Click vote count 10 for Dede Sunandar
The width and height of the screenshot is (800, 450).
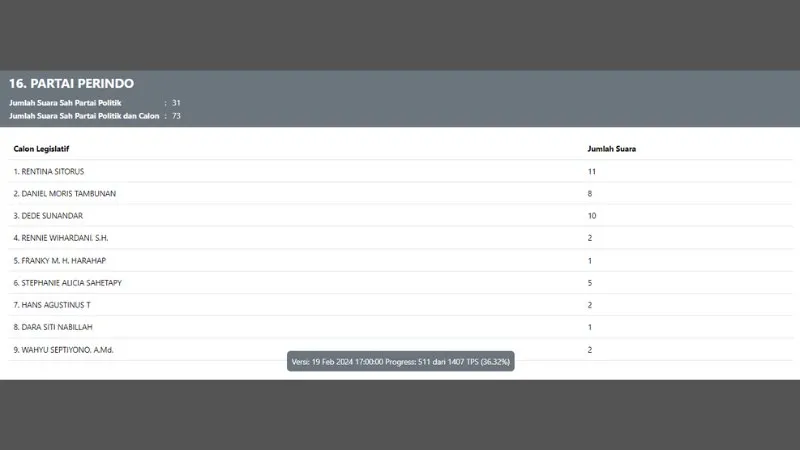(x=592, y=216)
